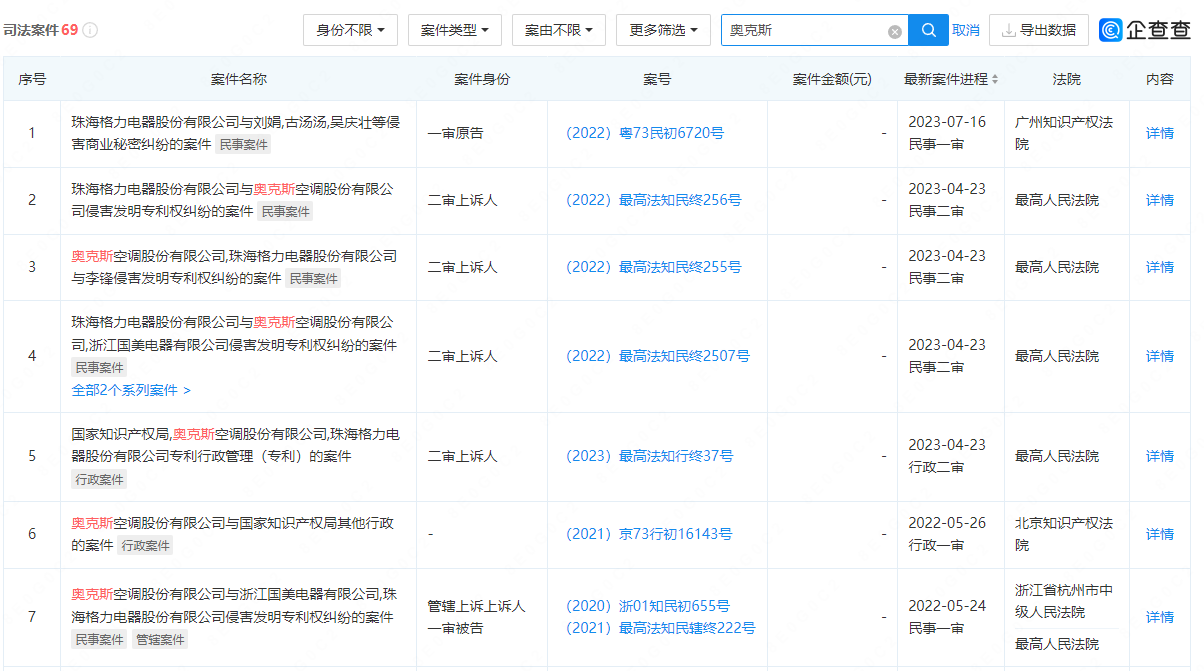Screen dimensions: 1204x671
Task: Click case name of row 6 with 国家知识产权局其他行政
Action: click(x=234, y=534)
